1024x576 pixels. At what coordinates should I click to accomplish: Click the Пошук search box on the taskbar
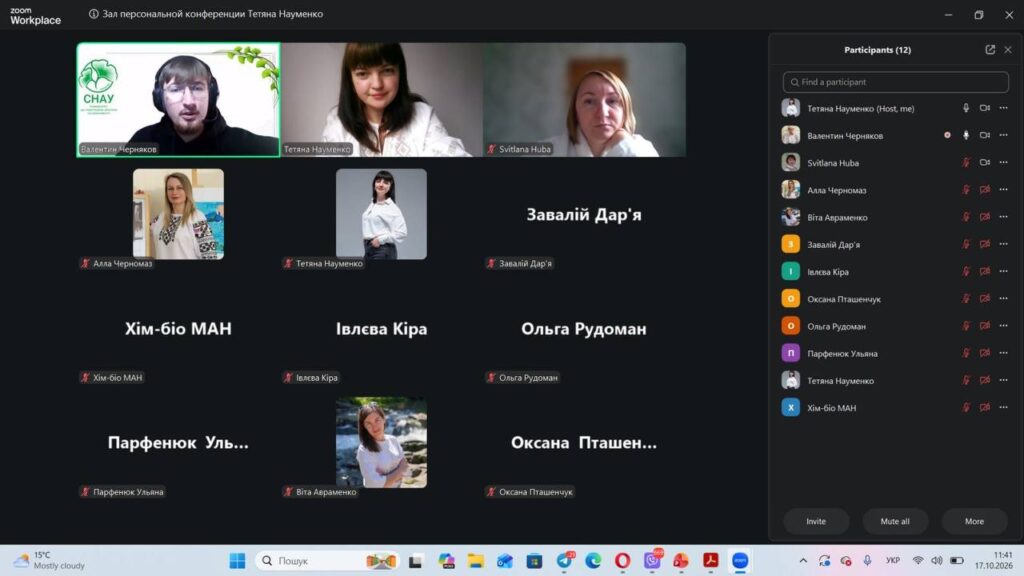328,560
